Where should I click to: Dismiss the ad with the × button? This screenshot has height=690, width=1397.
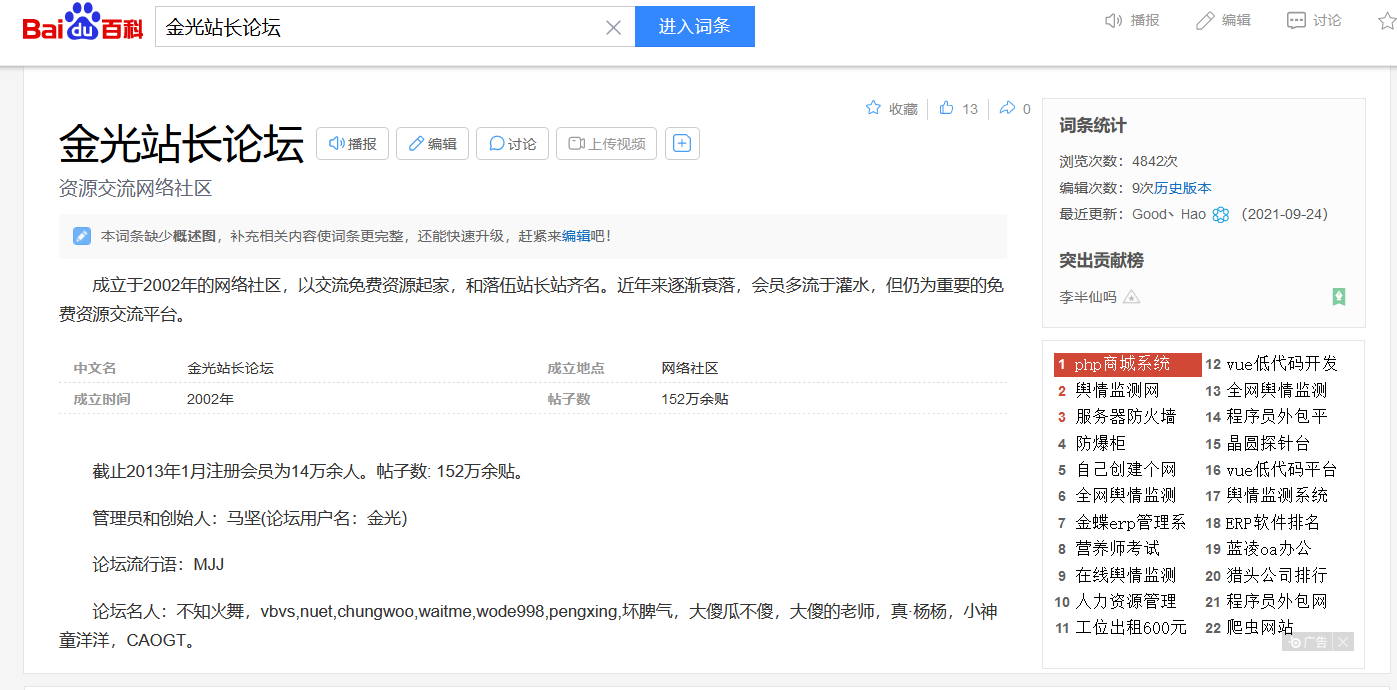[x=1343, y=641]
